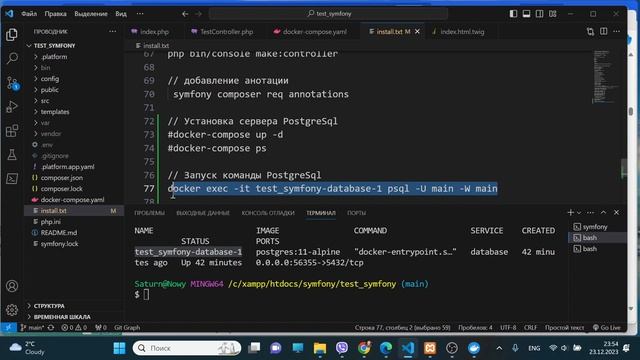The height and width of the screenshot is (360, 640).
Task: Open docker-compose.yaml in the explorer
Action: coord(73,200)
